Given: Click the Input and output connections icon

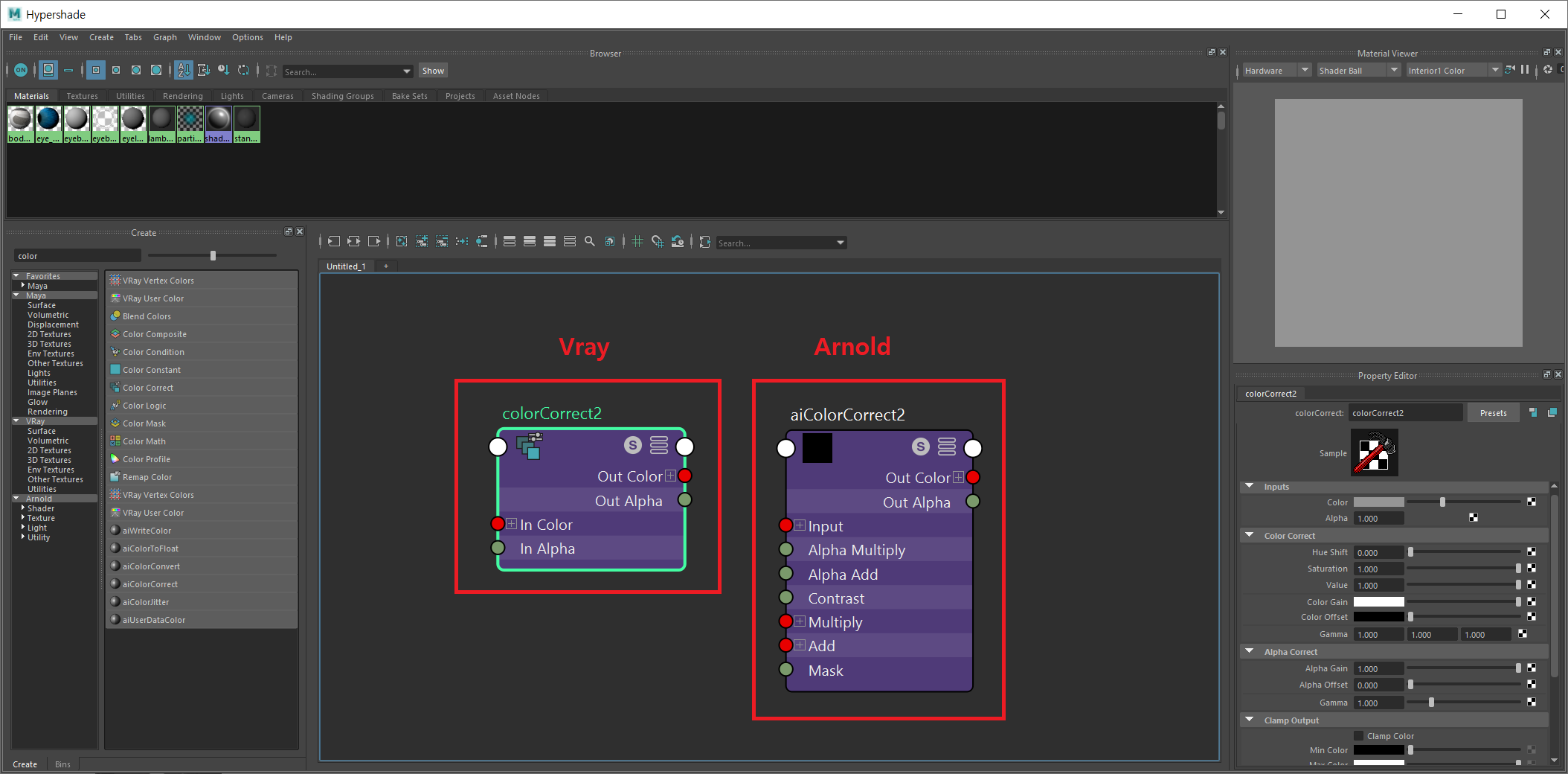Looking at the screenshot, I should coord(354,241).
